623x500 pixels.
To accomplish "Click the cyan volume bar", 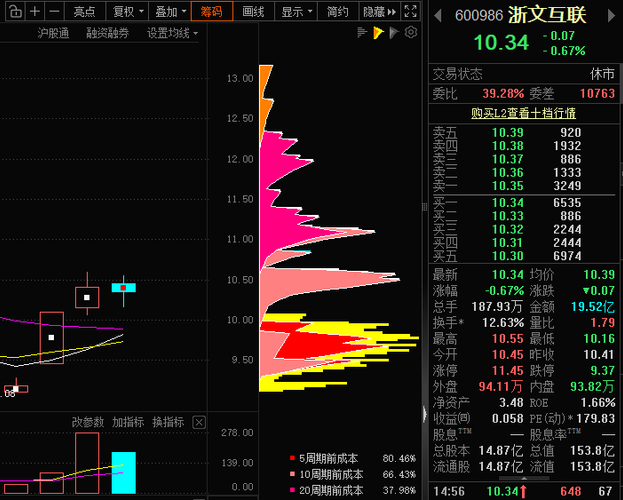I will (124, 473).
